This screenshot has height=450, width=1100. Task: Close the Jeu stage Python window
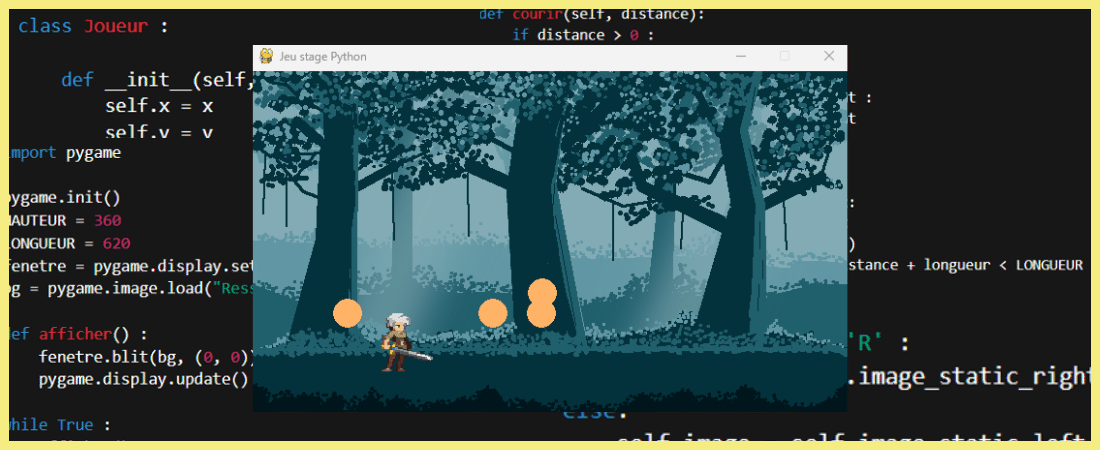click(829, 56)
